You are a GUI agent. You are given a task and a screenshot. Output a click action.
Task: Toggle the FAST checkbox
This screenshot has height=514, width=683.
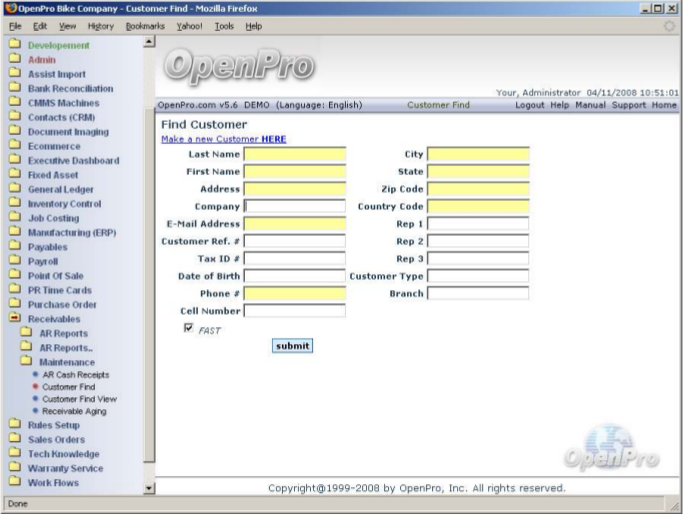pyautogui.click(x=188, y=328)
